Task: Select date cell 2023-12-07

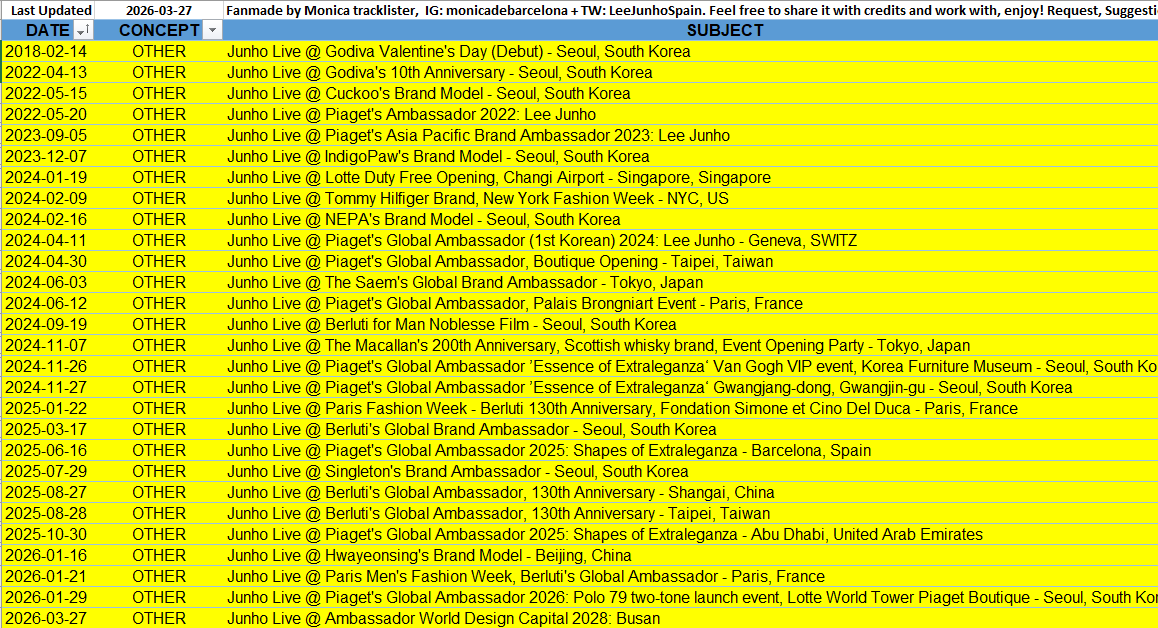Action: point(48,157)
